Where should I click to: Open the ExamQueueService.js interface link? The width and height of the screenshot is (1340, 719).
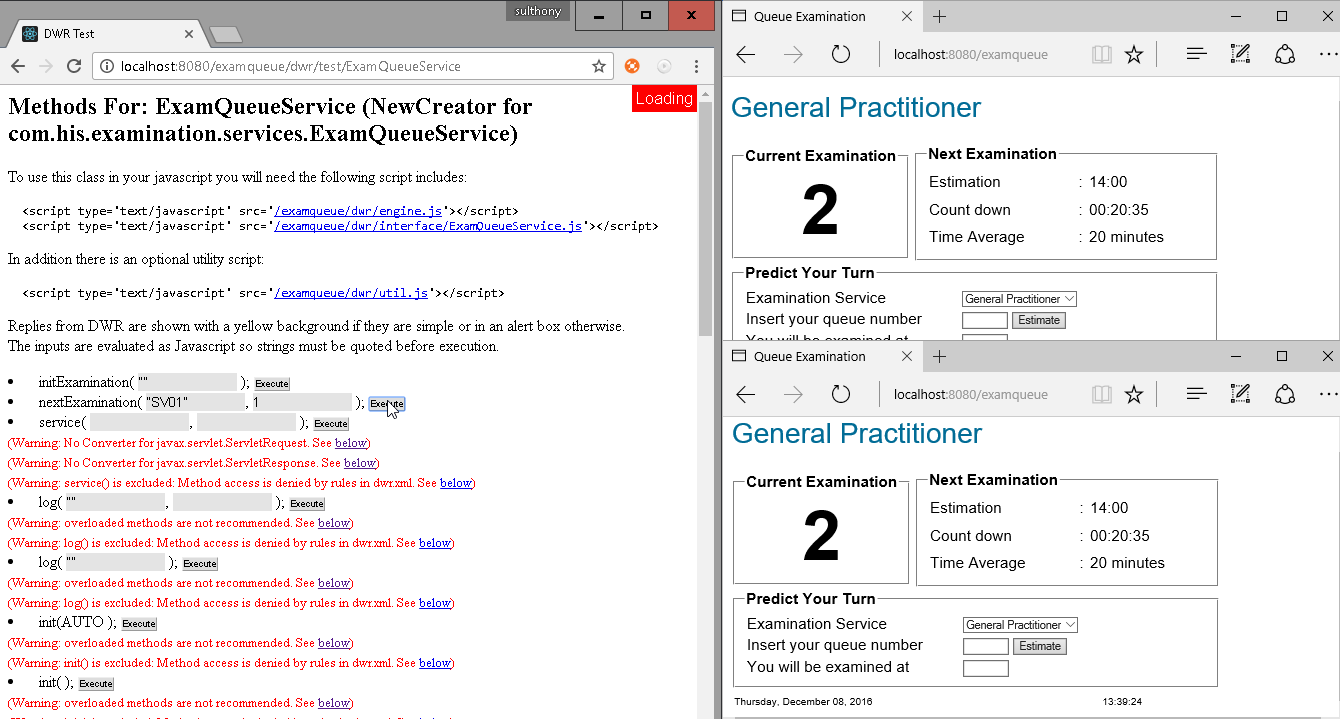pos(428,226)
